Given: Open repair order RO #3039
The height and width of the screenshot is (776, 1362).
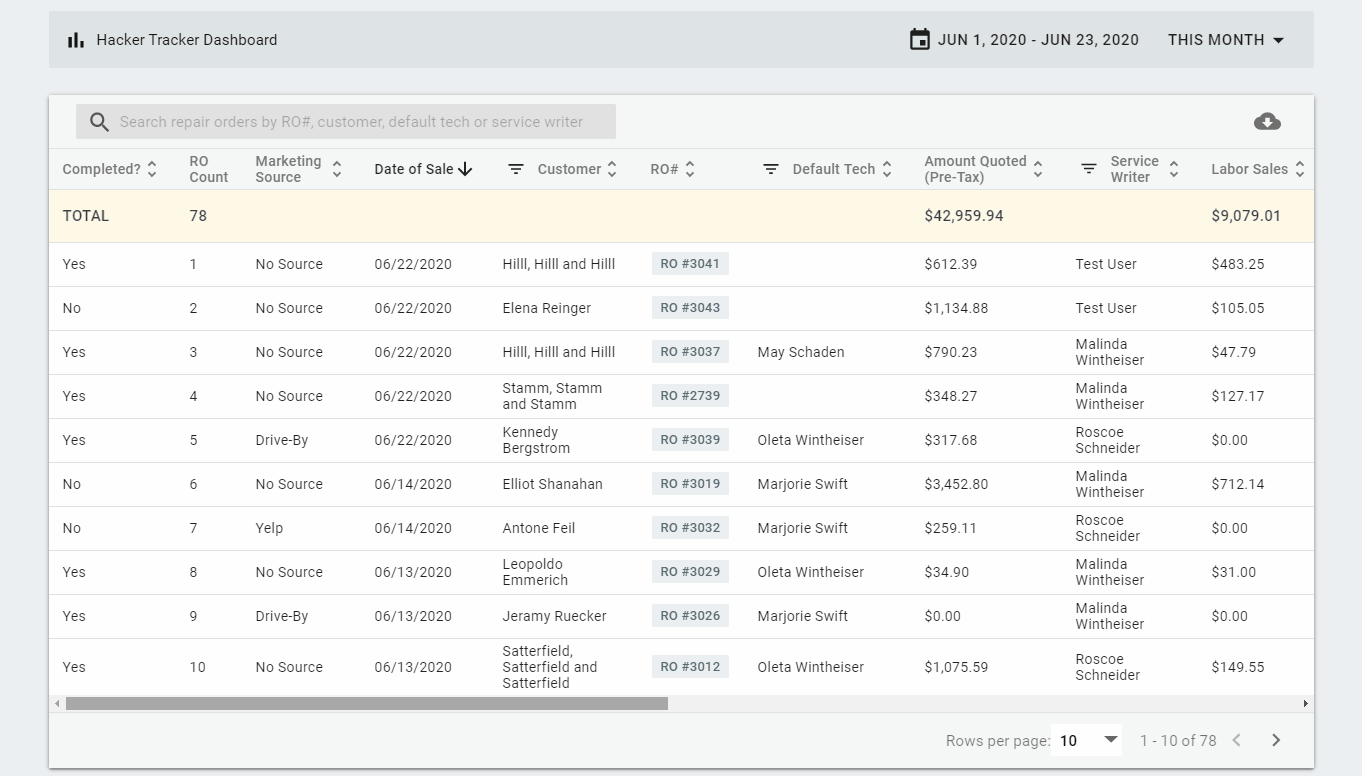Looking at the screenshot, I should coord(690,440).
